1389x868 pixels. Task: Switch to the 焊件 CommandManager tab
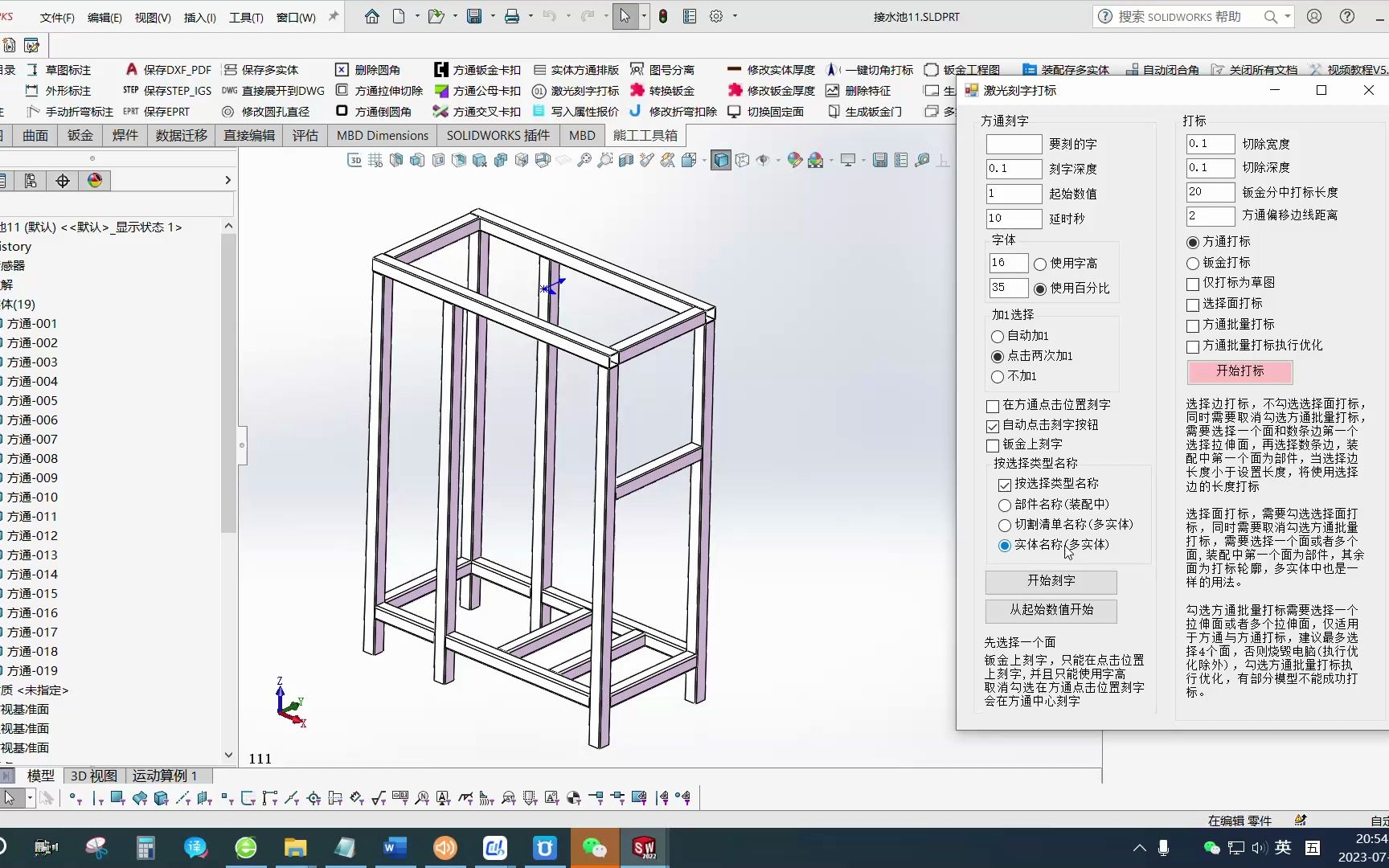point(125,135)
